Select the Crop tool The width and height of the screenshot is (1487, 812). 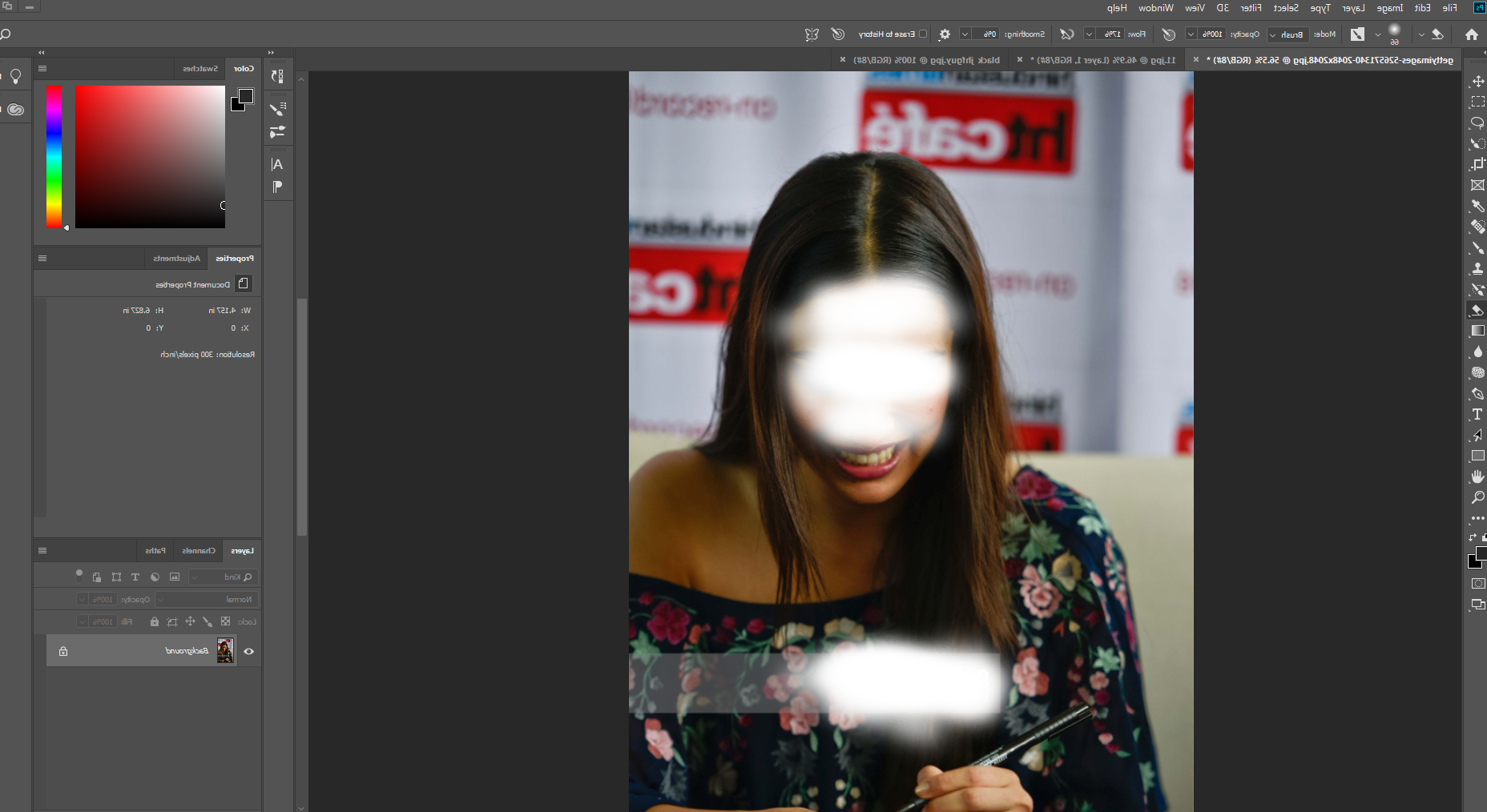(x=1477, y=164)
